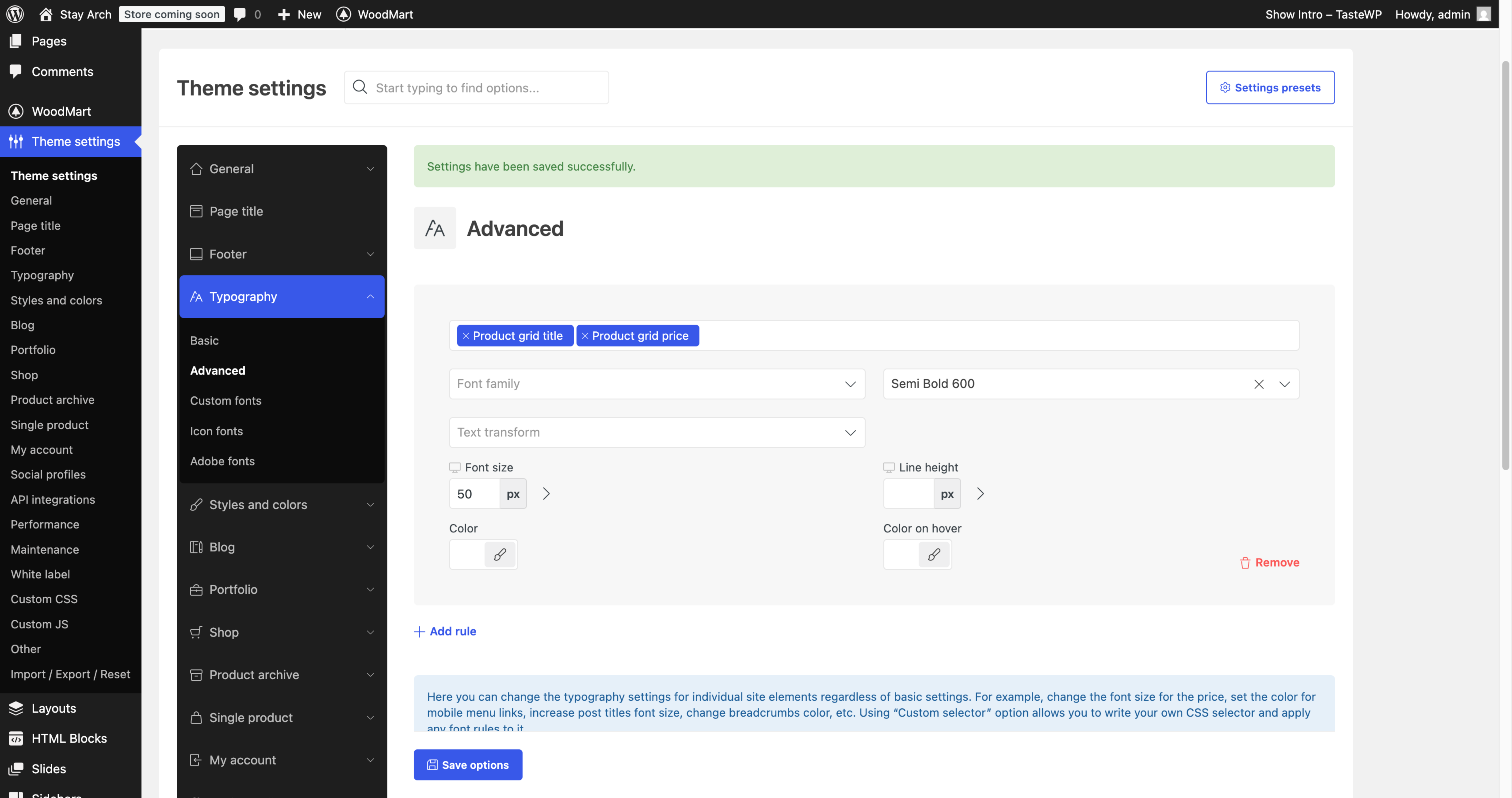Click the Remove rule button
The image size is (1512, 798).
[1270, 563]
